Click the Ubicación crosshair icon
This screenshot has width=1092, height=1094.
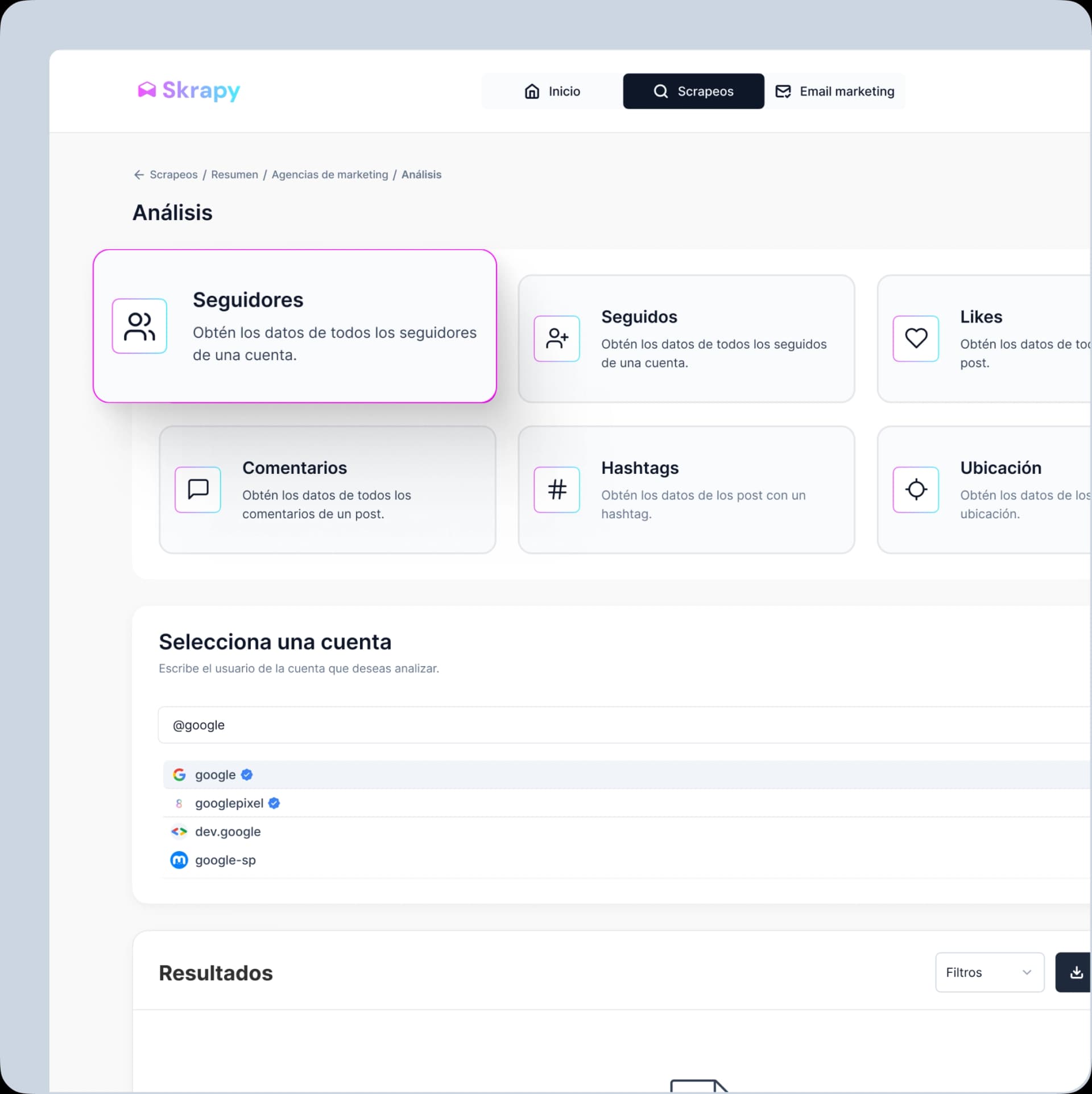916,489
